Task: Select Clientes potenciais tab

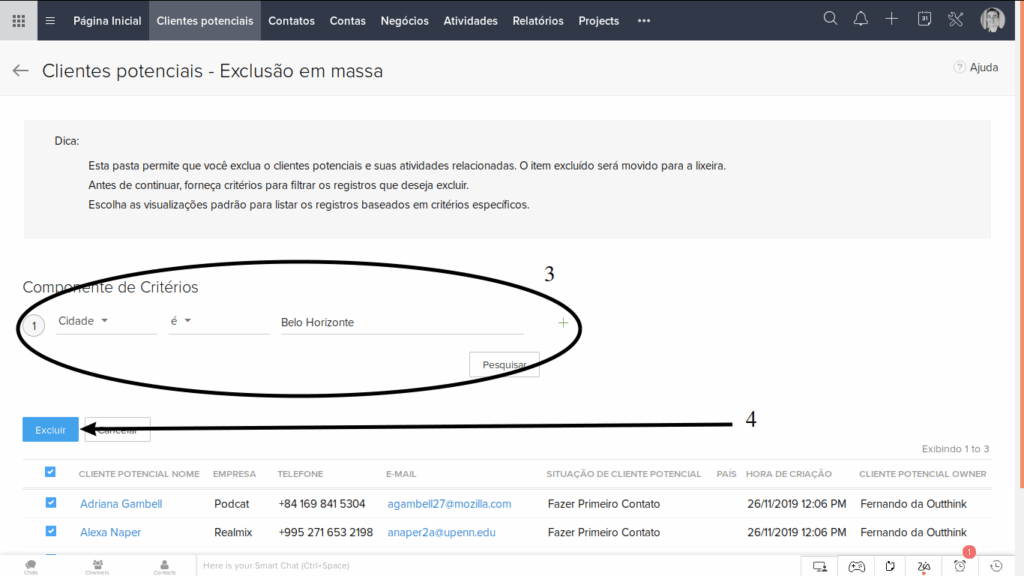Action: click(204, 21)
